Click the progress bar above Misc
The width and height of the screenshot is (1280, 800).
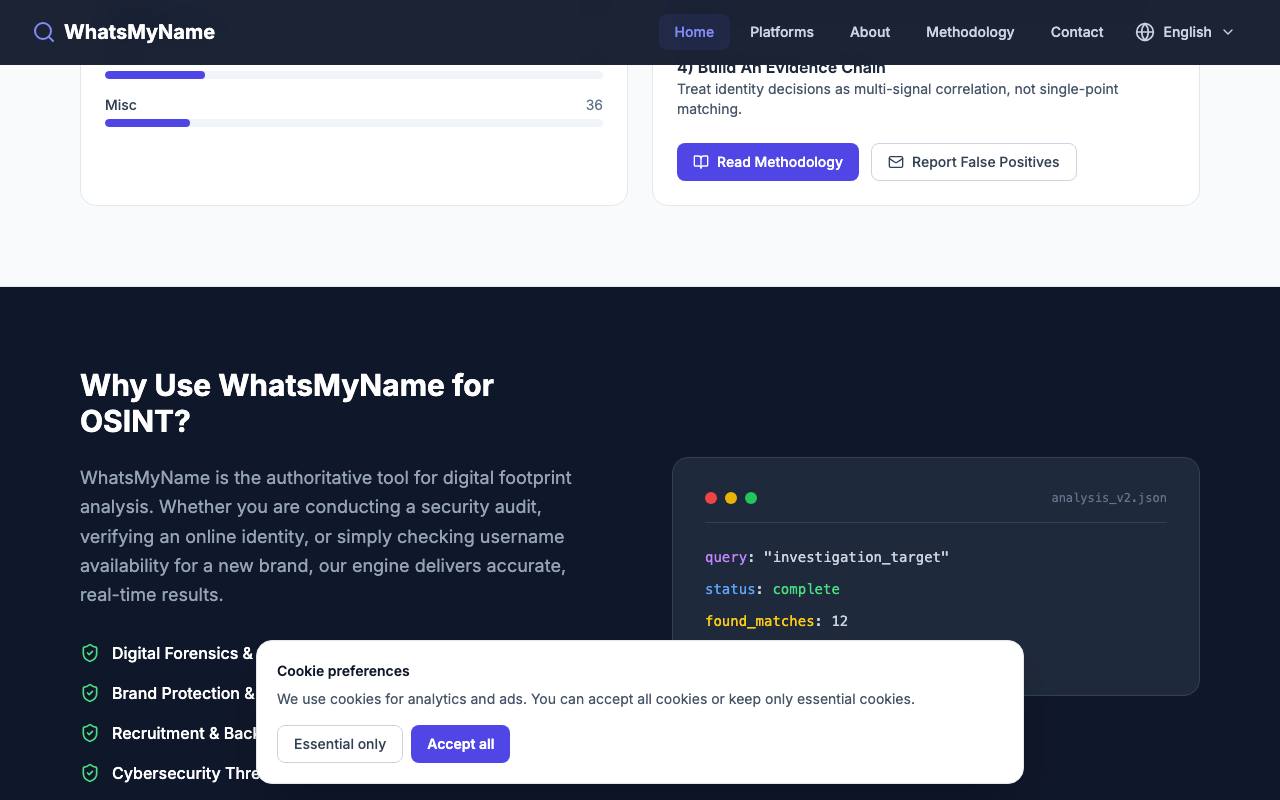tap(354, 75)
